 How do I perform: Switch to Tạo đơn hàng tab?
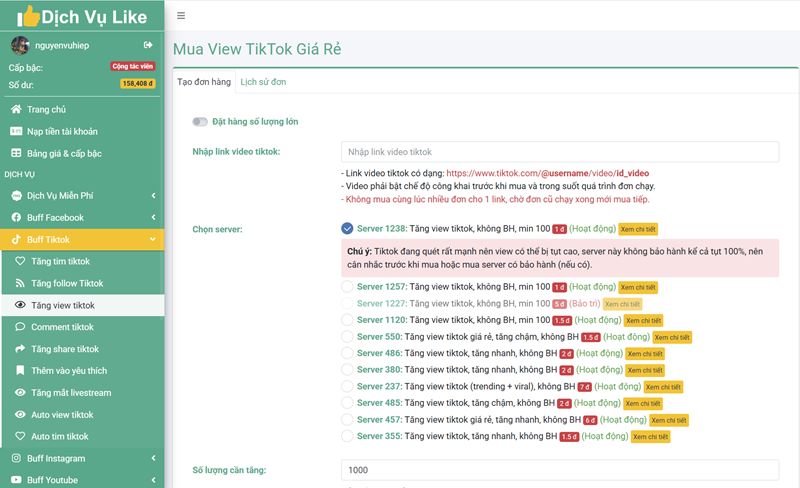204,82
